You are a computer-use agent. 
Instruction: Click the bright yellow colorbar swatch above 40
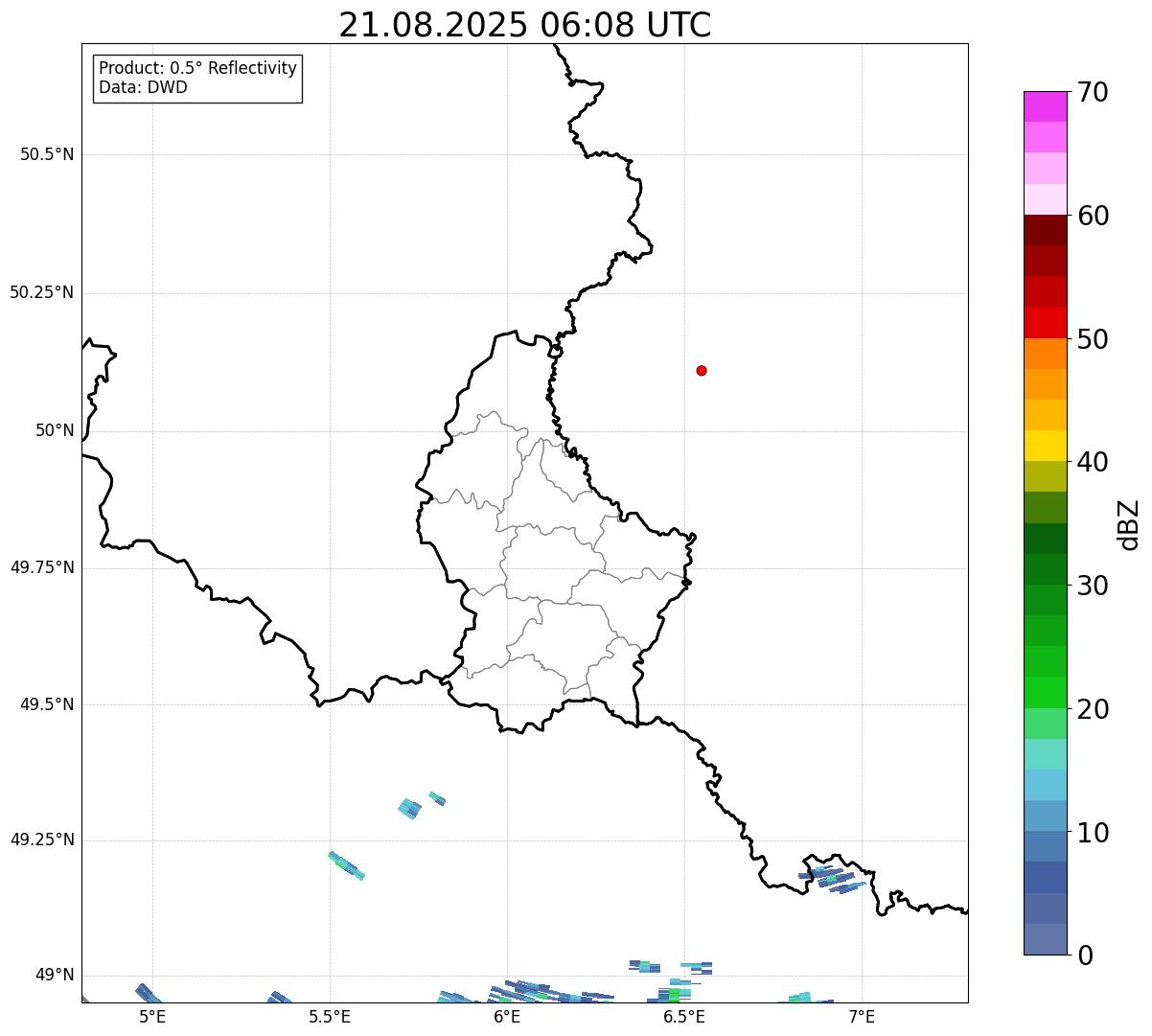[x=1045, y=446]
